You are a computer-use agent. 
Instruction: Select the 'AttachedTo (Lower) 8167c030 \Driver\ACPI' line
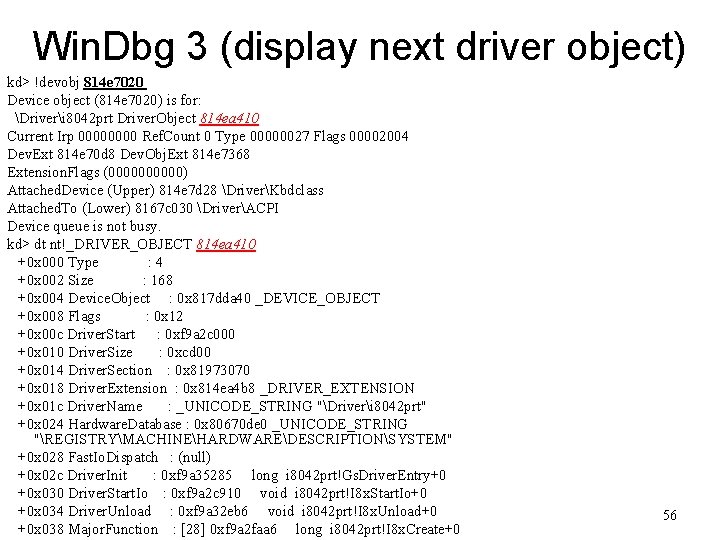(x=143, y=208)
